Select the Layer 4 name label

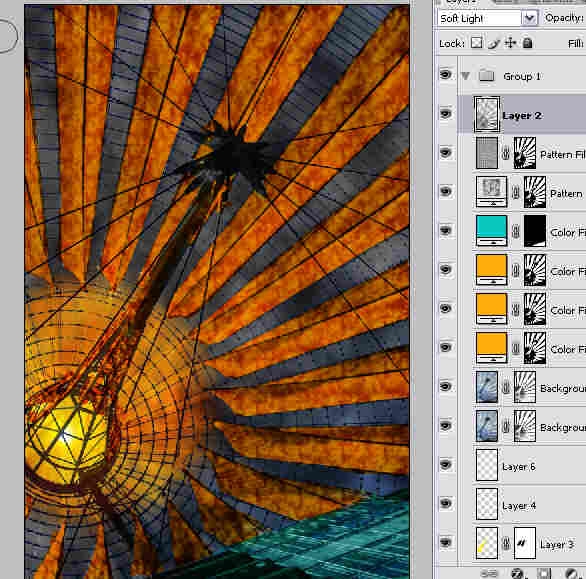[519, 506]
